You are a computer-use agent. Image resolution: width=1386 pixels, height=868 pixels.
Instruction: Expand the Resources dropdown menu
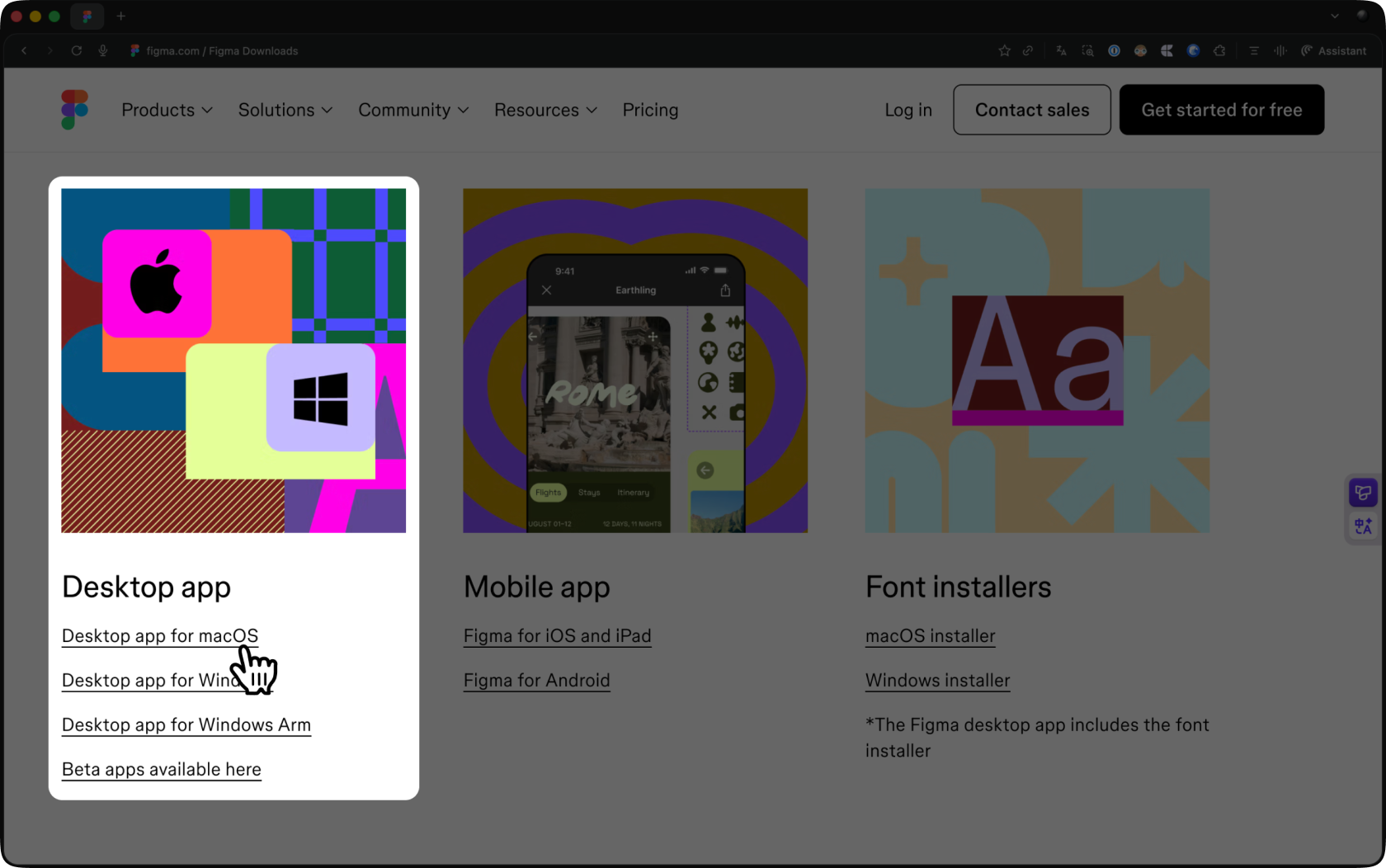(x=545, y=110)
